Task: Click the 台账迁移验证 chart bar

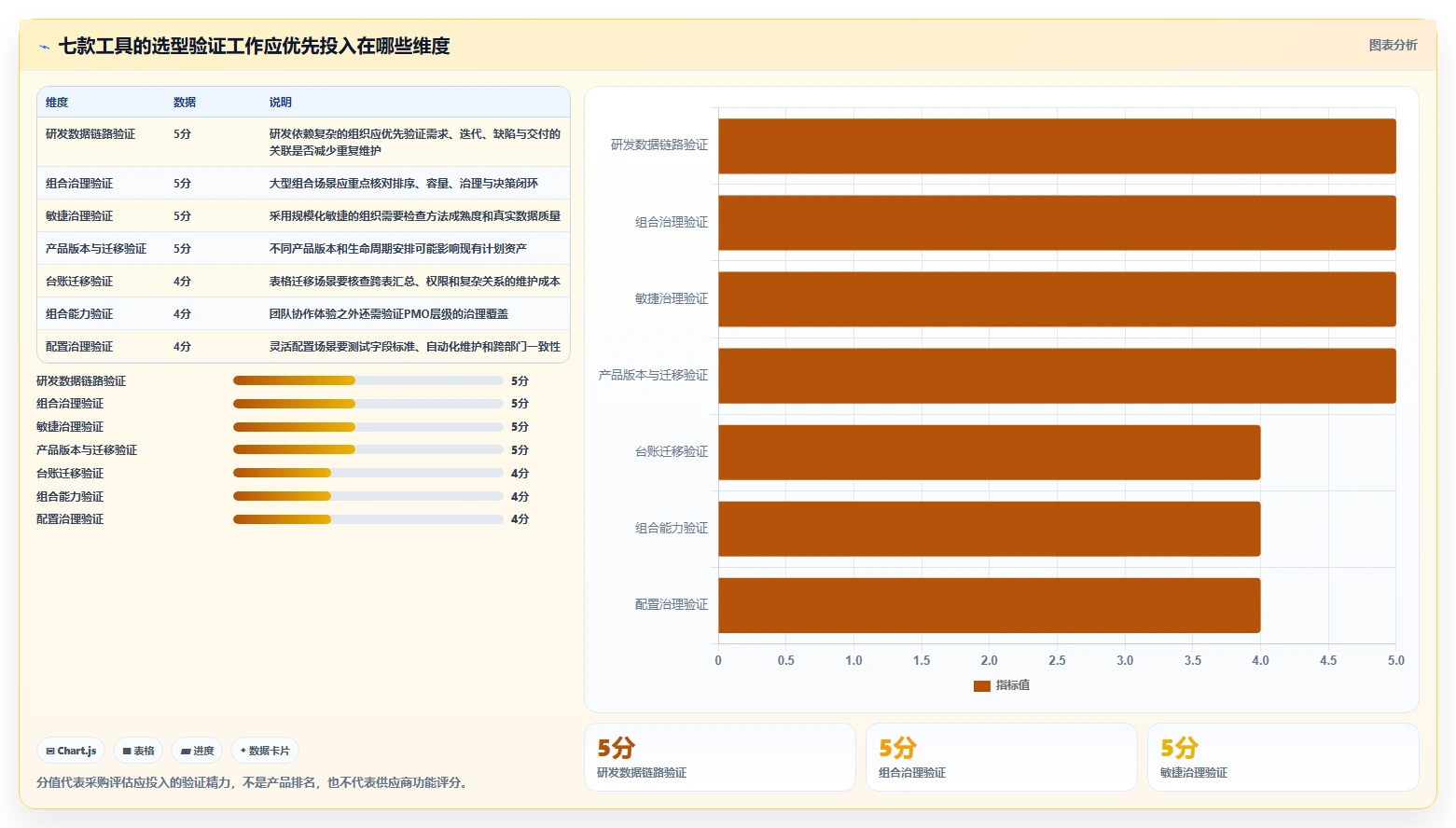Action: [x=989, y=452]
